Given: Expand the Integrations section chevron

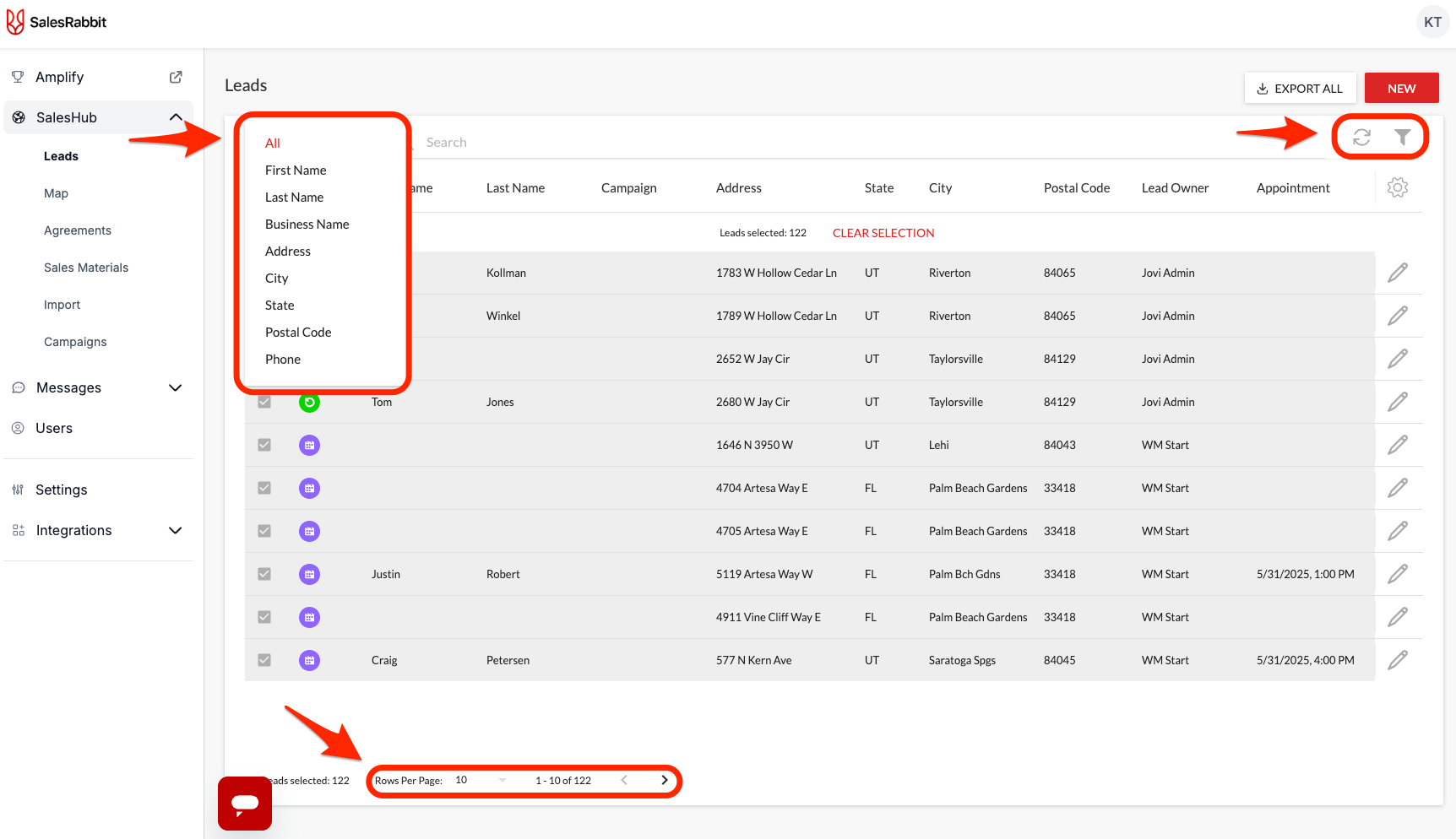Looking at the screenshot, I should [x=176, y=530].
